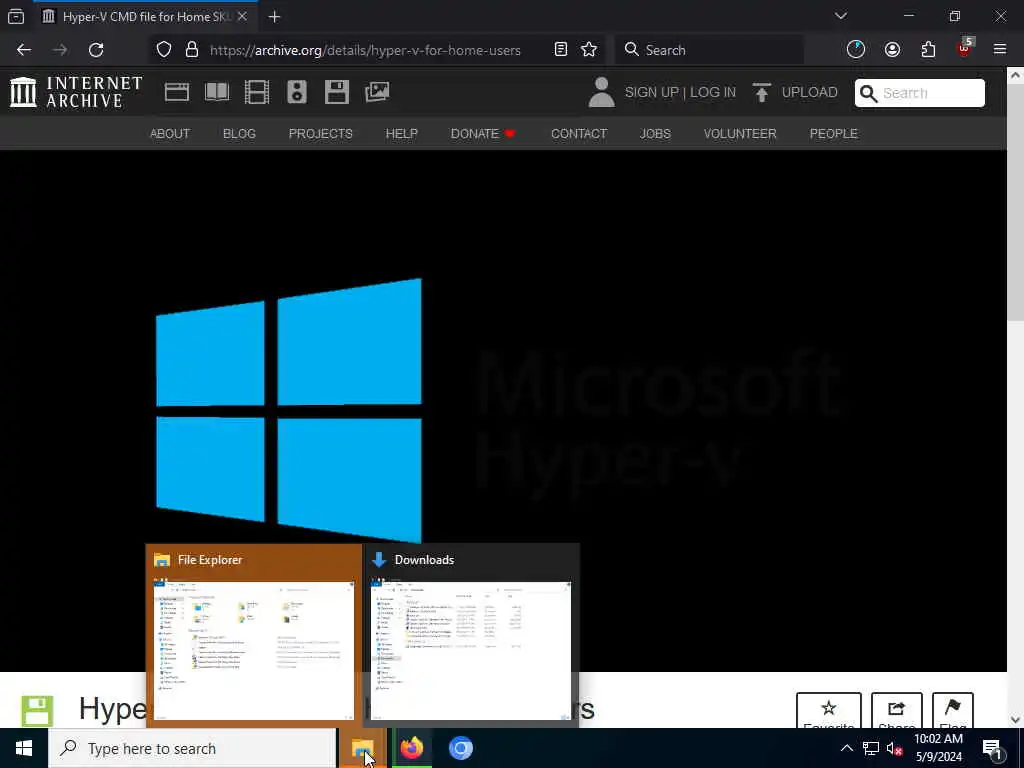
Task: Open the Firefox account icon
Action: [892, 50]
